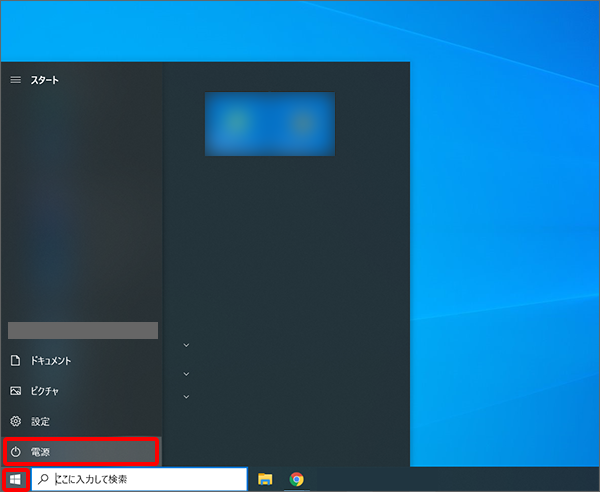The height and width of the screenshot is (492, 600).
Task: Open the 電源 menu via its text
Action: [x=41, y=453]
